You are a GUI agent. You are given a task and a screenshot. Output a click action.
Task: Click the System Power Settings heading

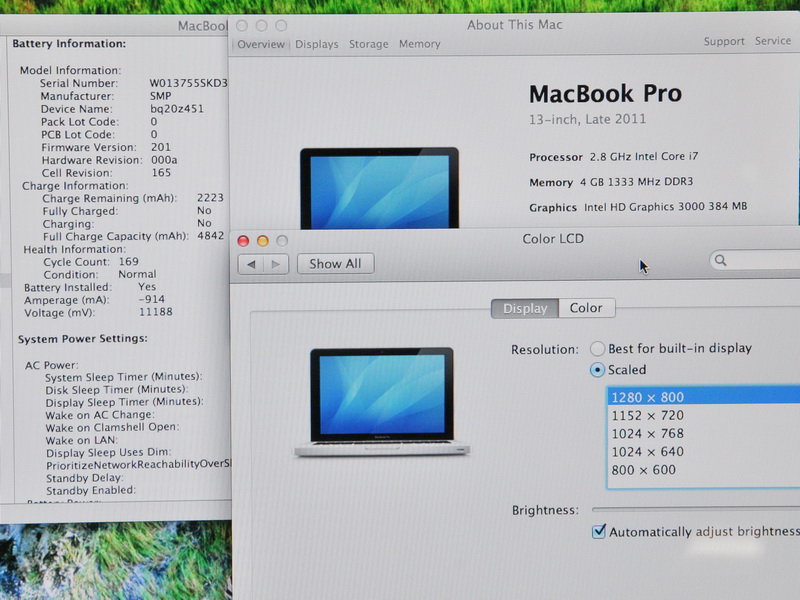coord(83,339)
